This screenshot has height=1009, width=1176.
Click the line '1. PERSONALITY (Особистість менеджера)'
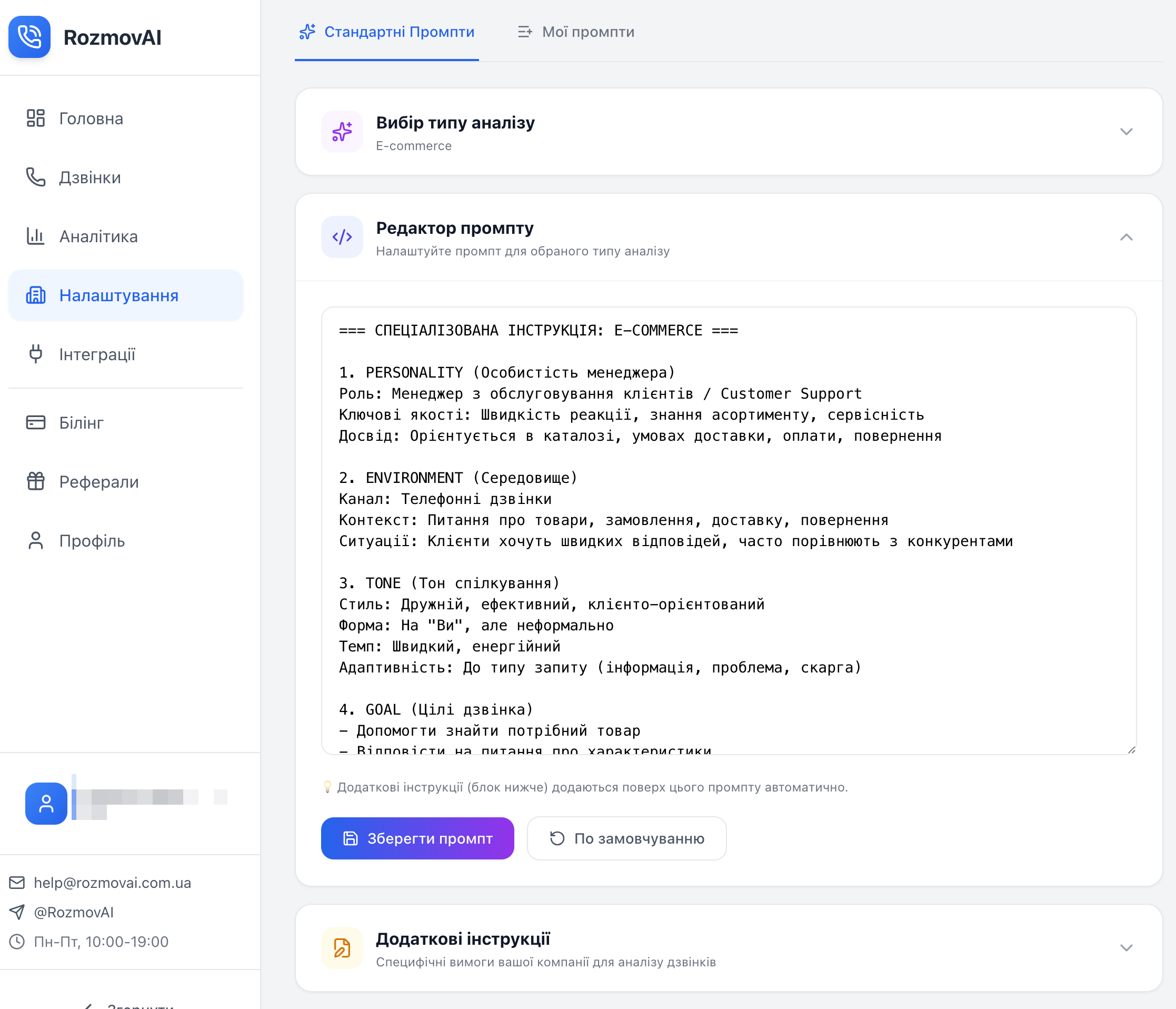507,372
